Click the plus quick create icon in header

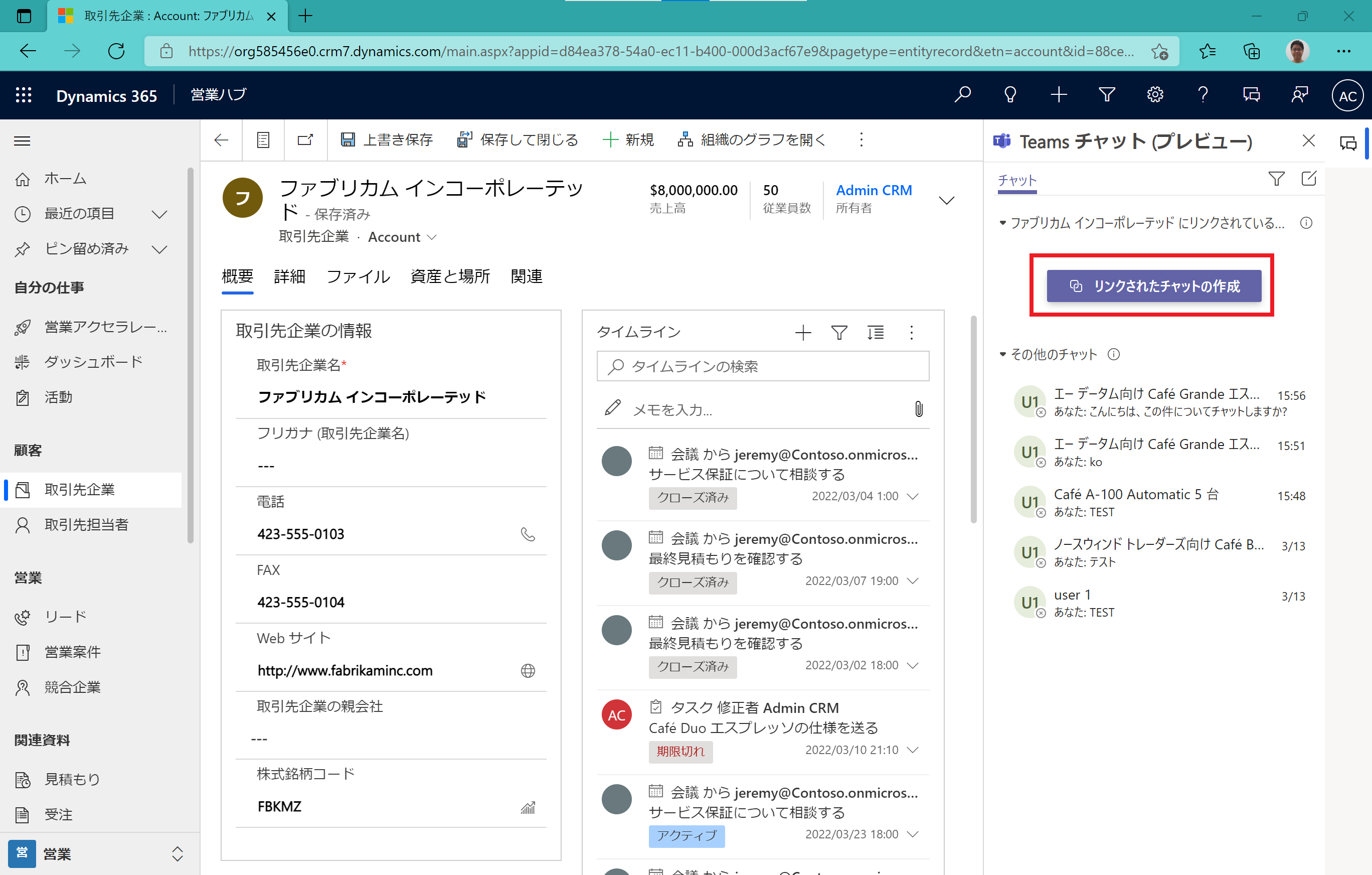(1059, 95)
